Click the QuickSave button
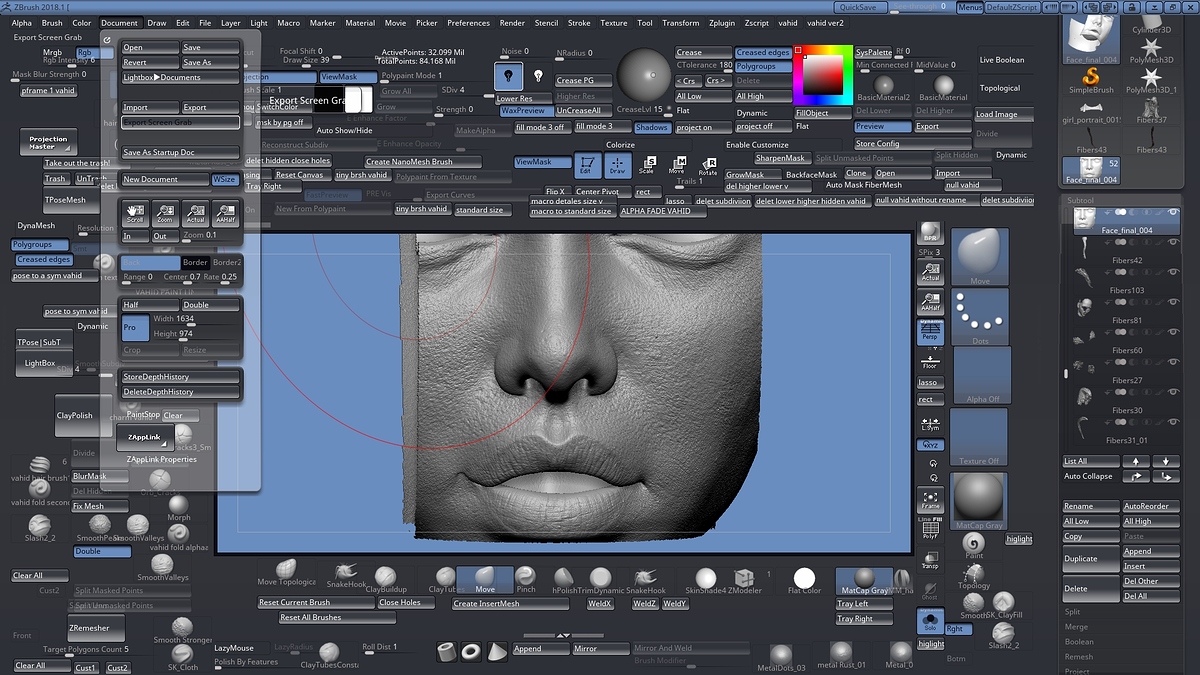 858,7
